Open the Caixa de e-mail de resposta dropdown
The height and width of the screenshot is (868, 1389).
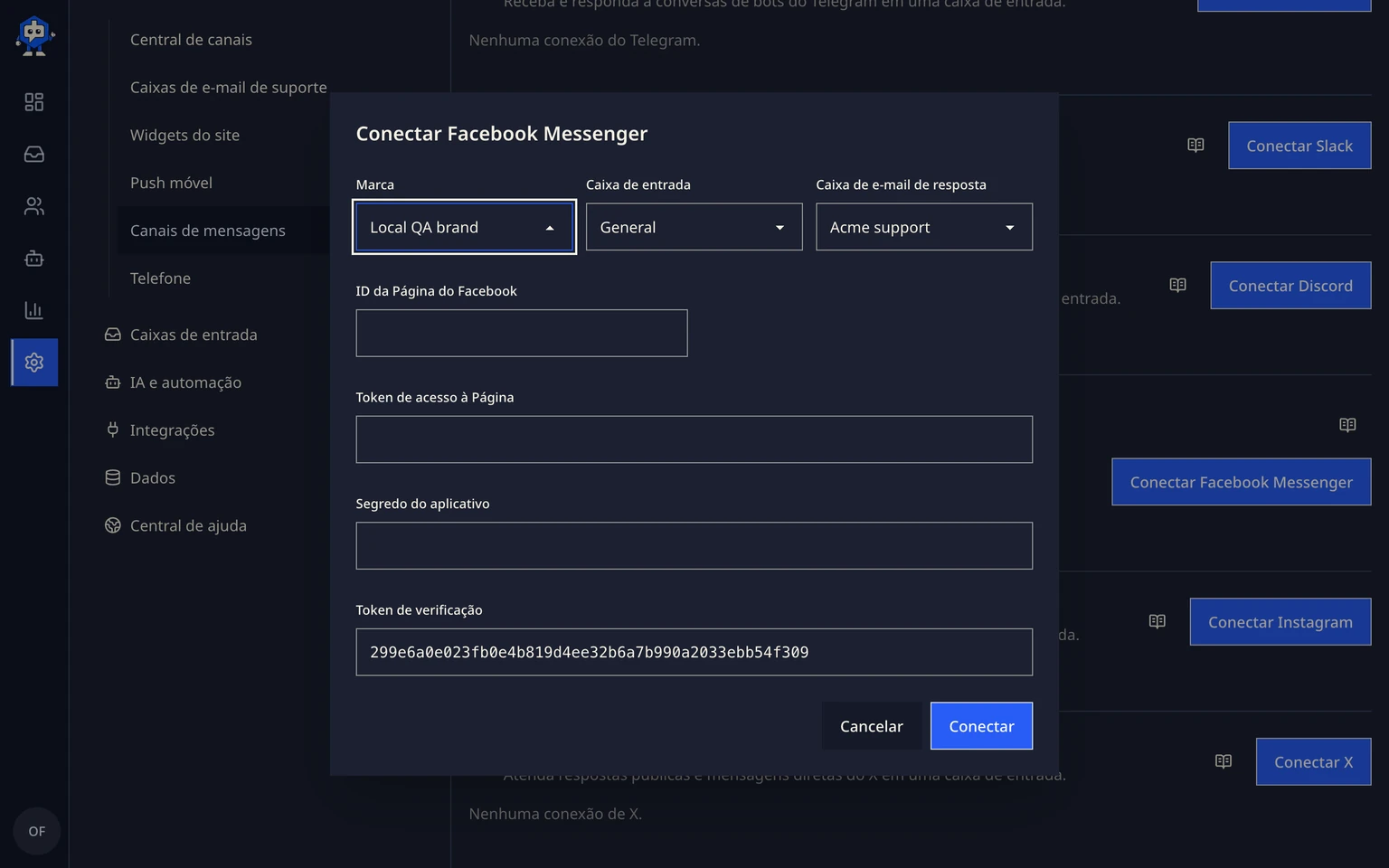coord(924,227)
